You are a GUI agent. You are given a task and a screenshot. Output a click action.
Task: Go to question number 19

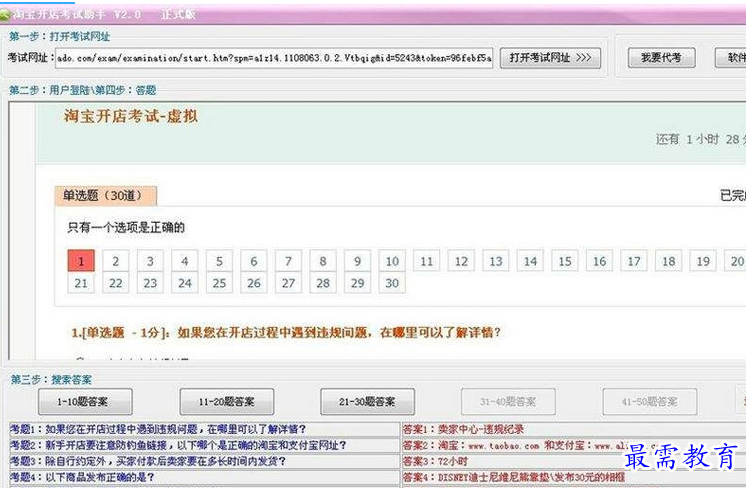pyautogui.click(x=703, y=261)
